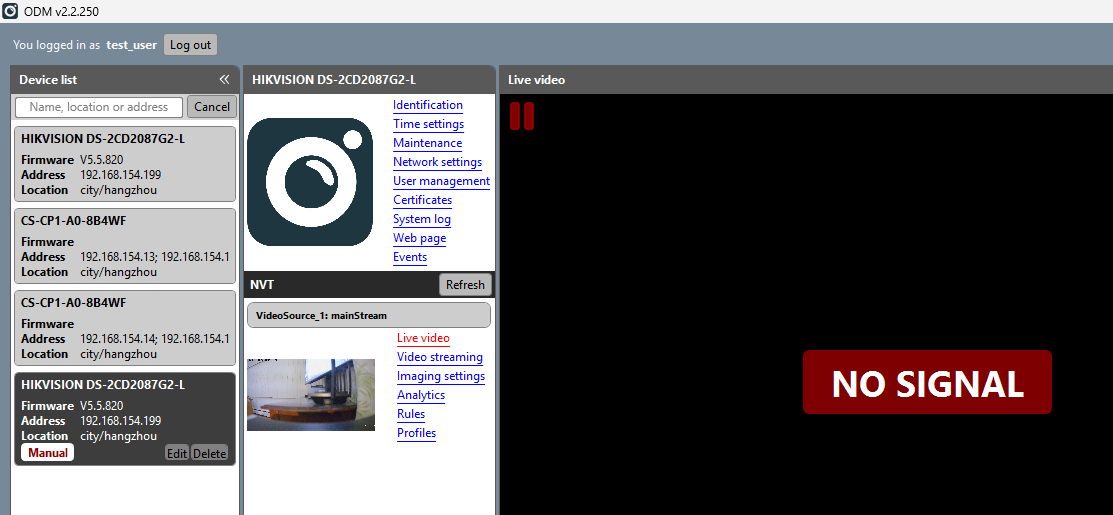Cancel the device search
1113x515 pixels.
212,107
